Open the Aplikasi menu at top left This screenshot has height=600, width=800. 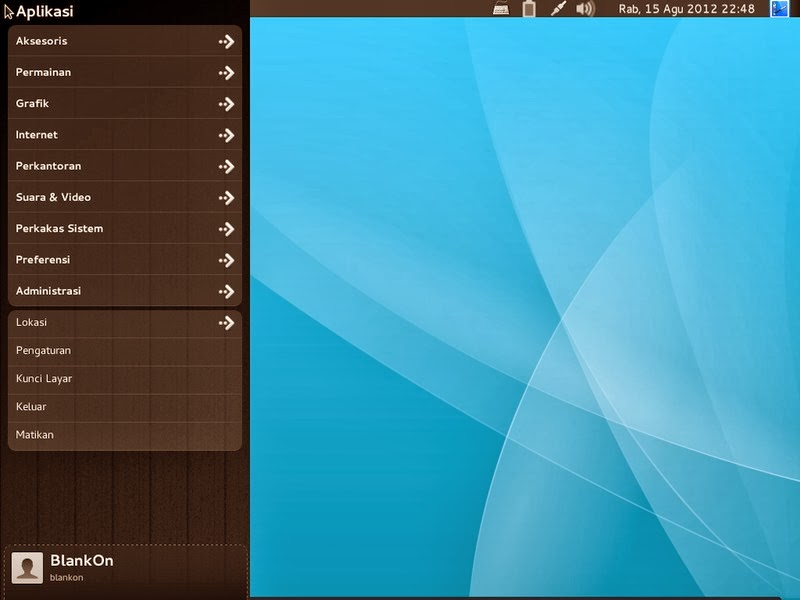tap(45, 12)
